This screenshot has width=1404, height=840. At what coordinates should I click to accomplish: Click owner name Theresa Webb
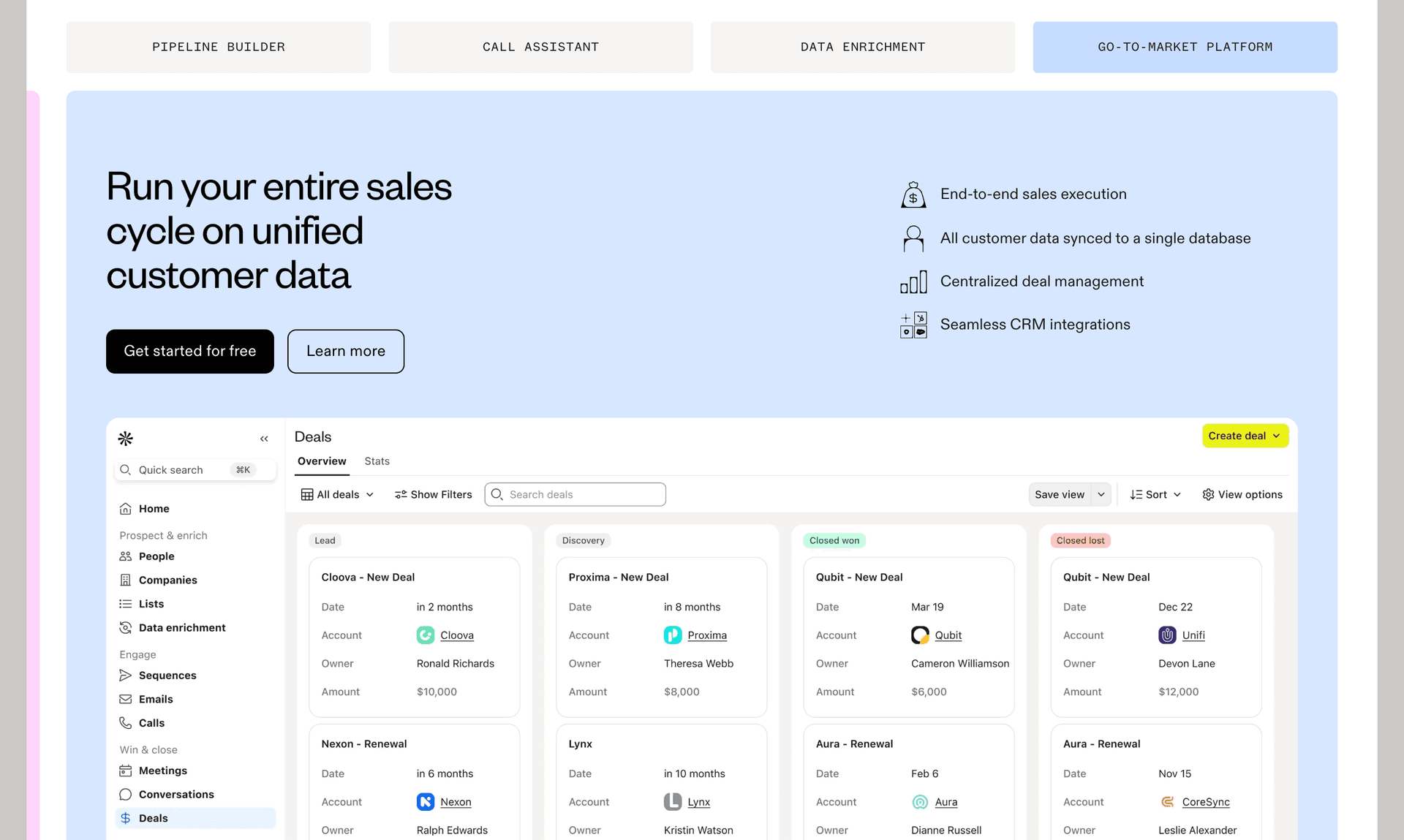coord(698,664)
